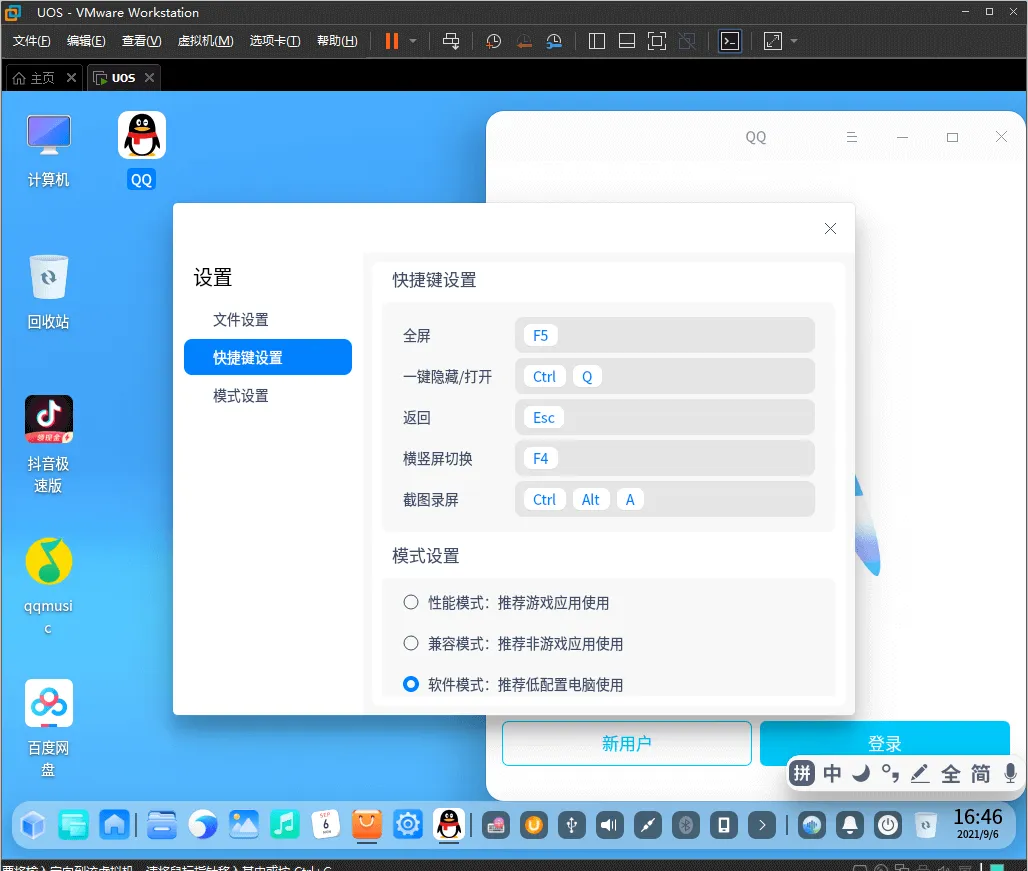Click the Bluetooth tray icon
This screenshot has width=1028, height=871.
pyautogui.click(x=686, y=825)
